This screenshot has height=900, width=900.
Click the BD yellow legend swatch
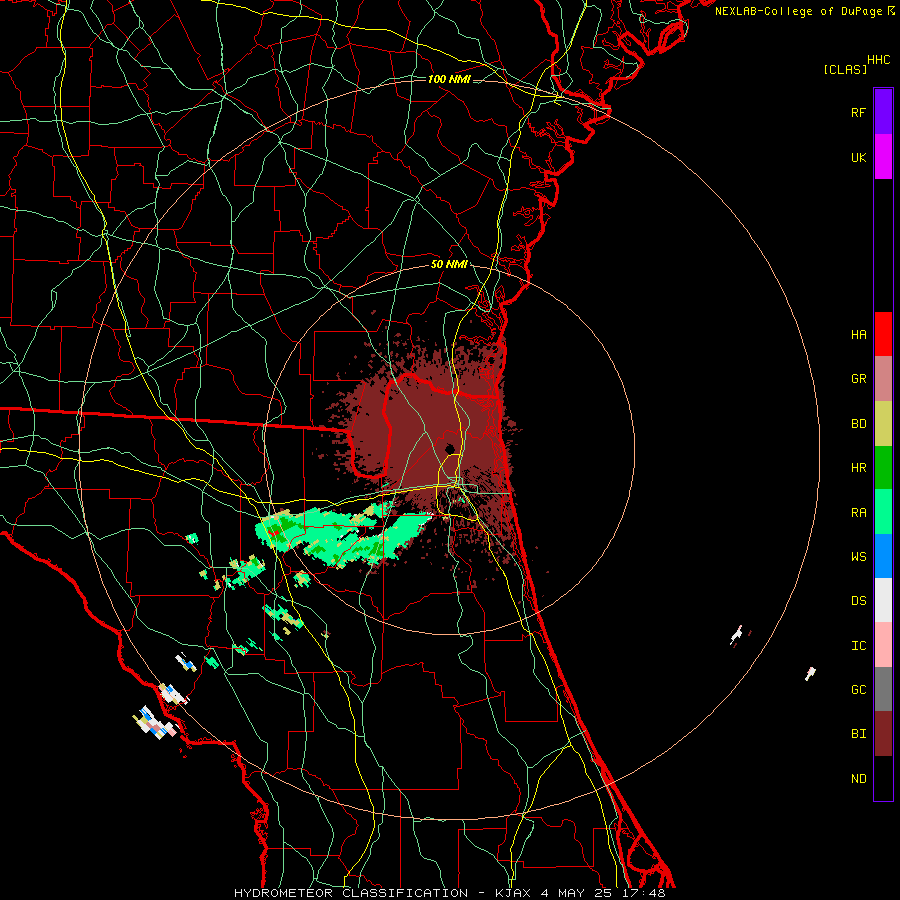pyautogui.click(x=883, y=424)
